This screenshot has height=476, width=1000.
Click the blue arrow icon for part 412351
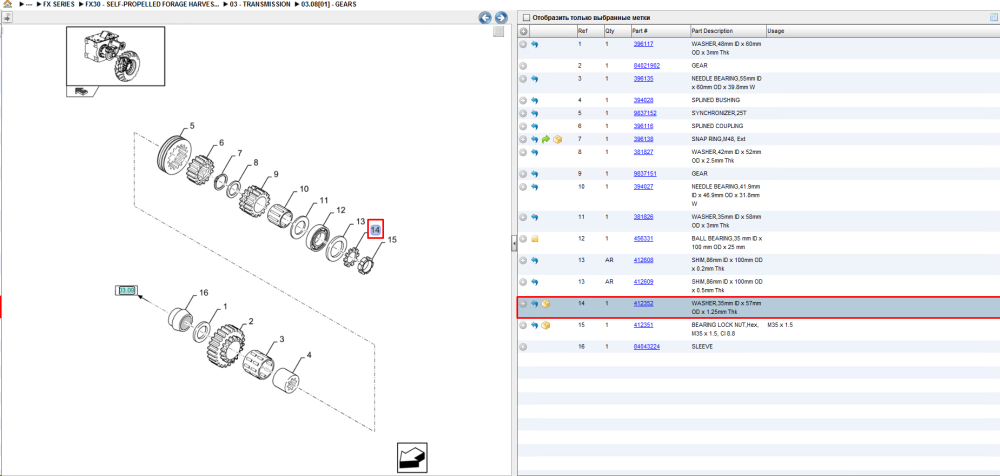point(535,325)
